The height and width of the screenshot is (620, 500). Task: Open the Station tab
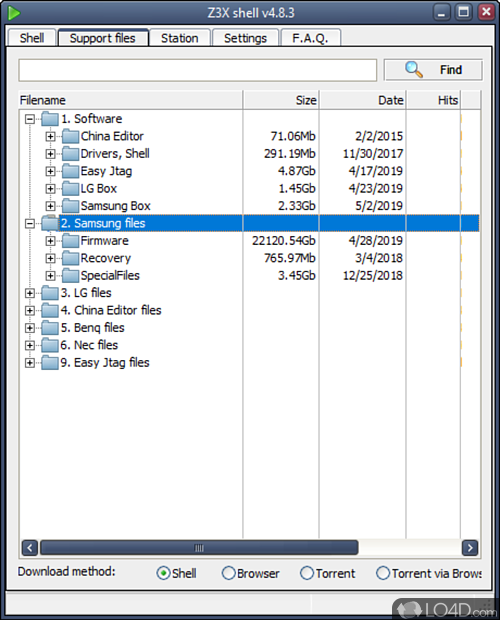(180, 38)
